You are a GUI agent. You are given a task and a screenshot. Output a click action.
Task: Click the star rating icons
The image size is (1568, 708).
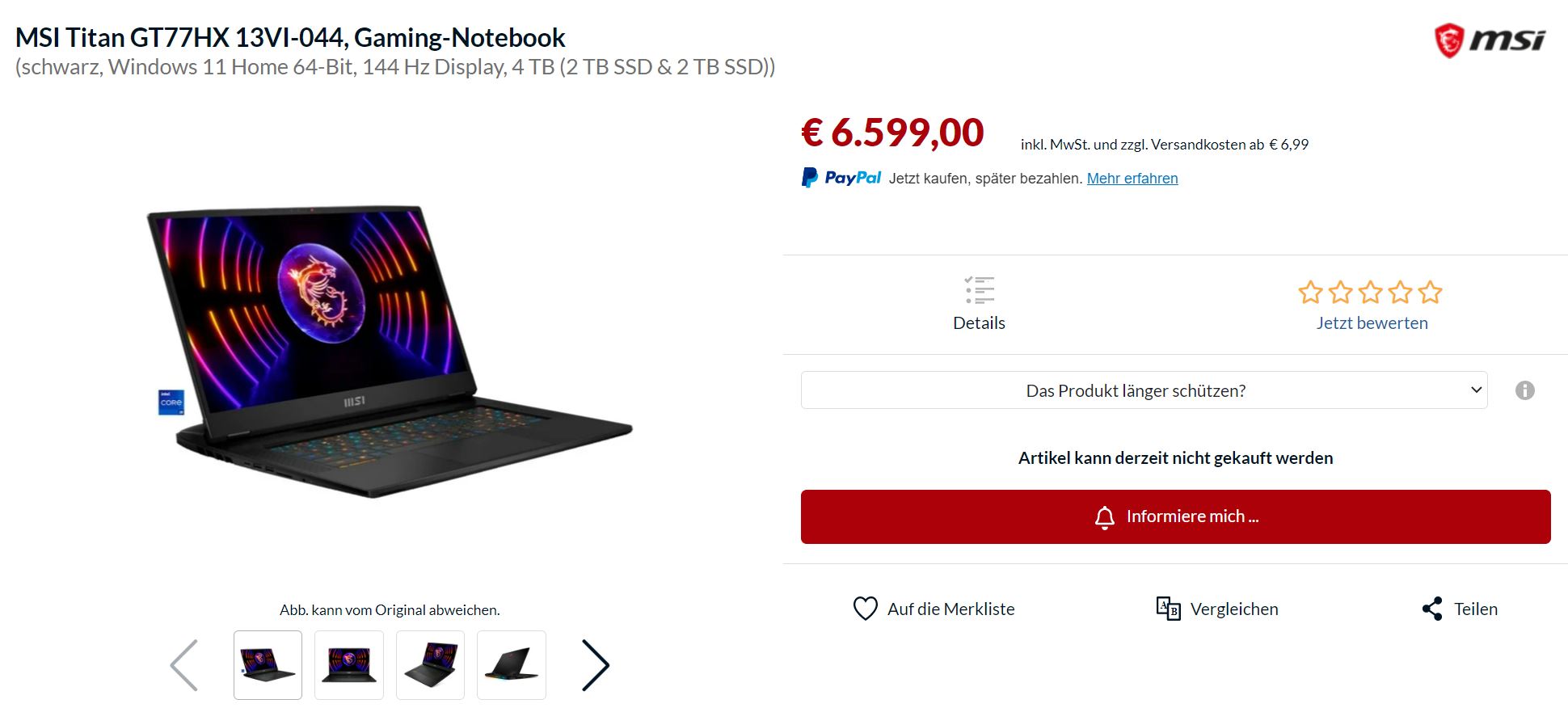point(1370,292)
